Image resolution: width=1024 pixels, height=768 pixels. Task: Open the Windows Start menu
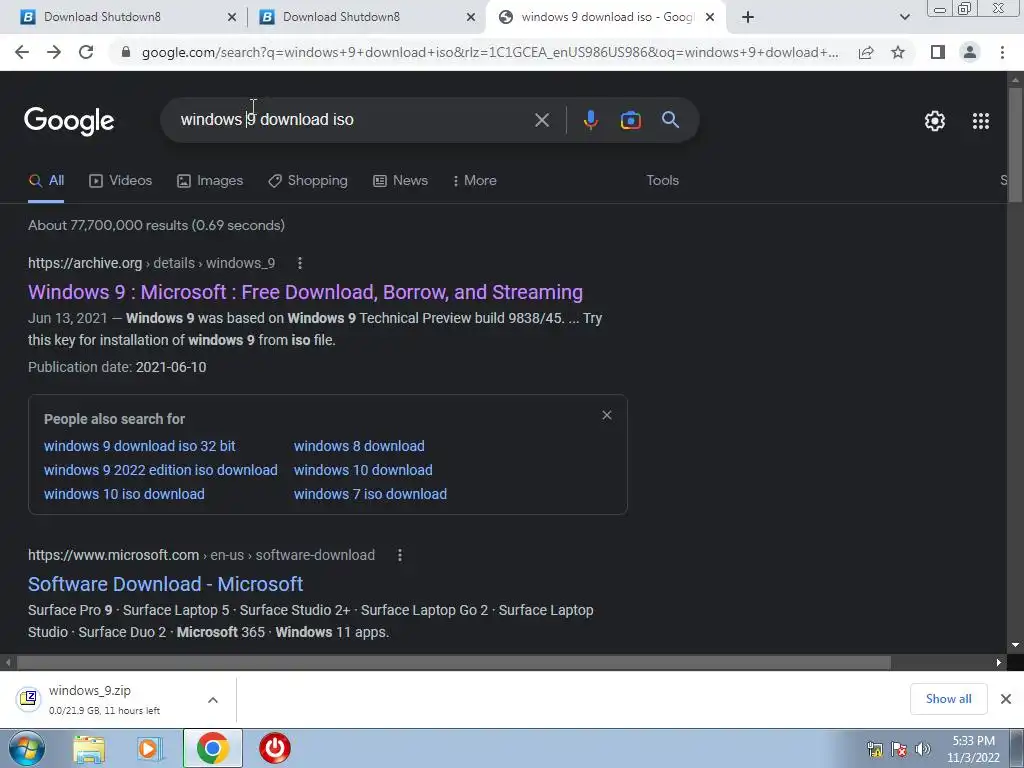pyautogui.click(x=26, y=748)
